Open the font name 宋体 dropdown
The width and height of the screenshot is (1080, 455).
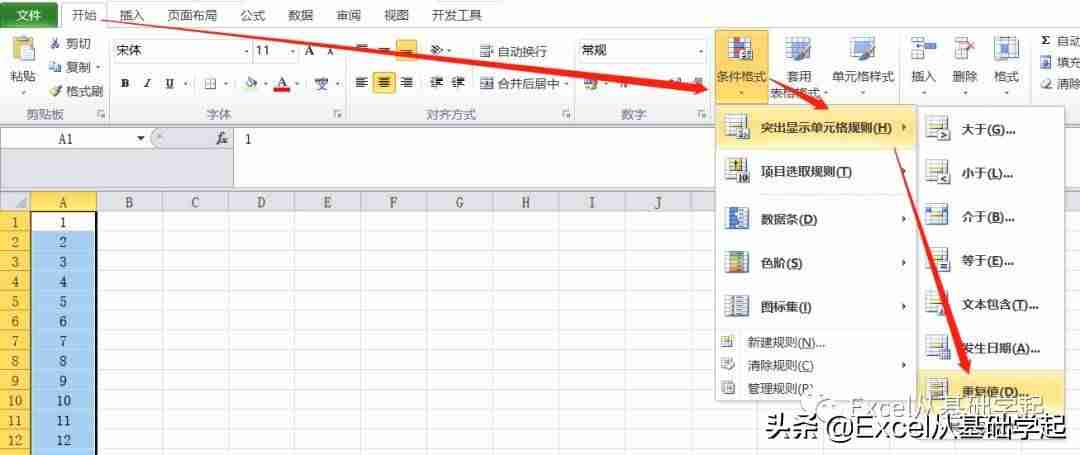tap(247, 51)
